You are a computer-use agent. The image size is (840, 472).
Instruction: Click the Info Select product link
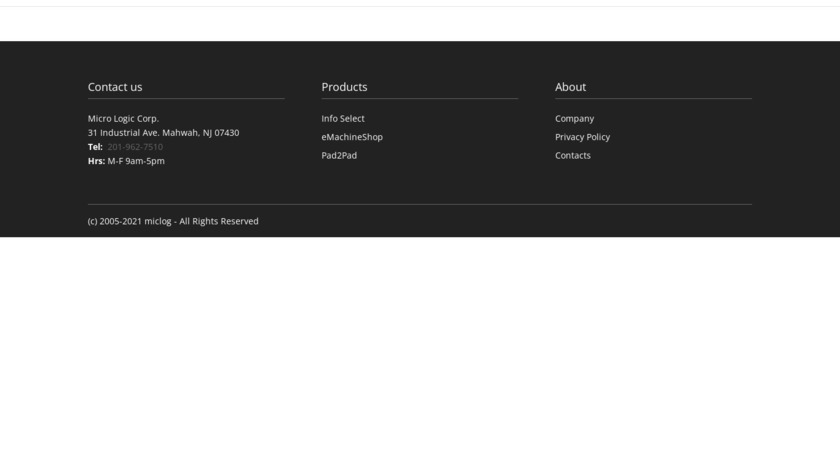click(x=343, y=119)
